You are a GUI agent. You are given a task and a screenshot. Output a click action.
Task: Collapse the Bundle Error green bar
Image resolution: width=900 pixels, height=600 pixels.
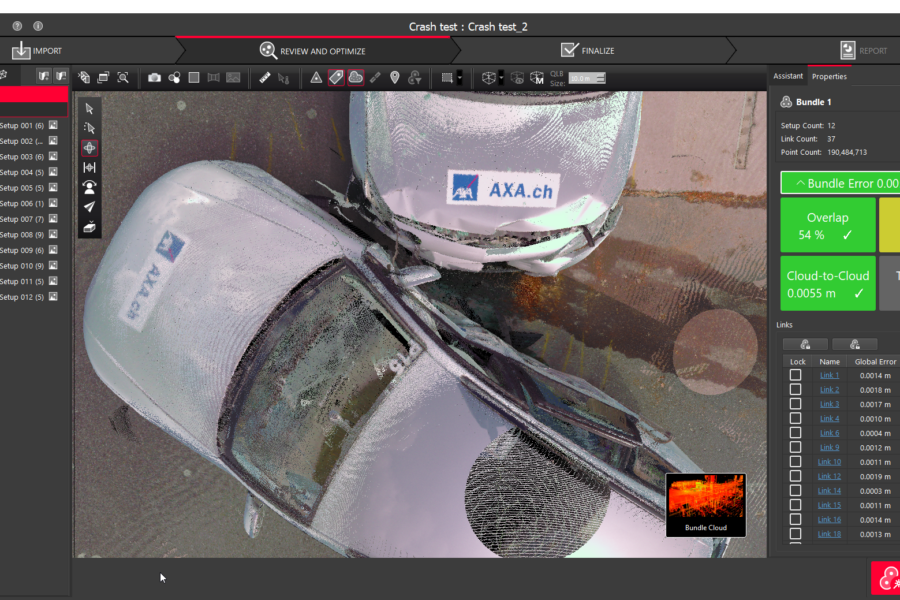pos(840,183)
